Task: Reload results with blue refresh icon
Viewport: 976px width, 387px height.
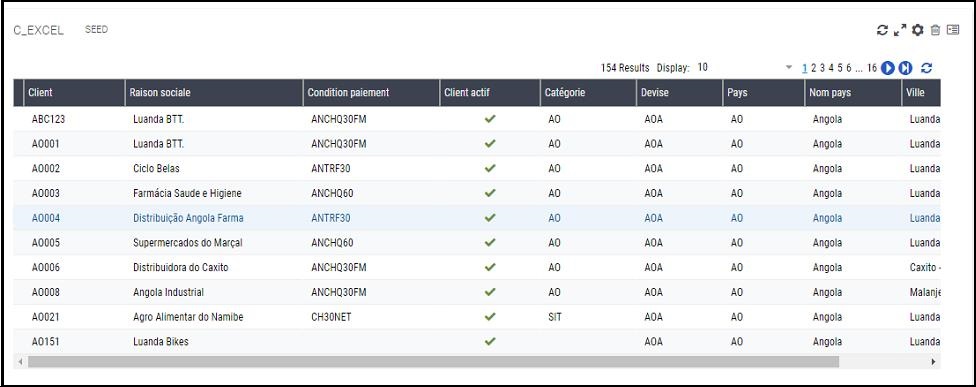Action: click(926, 68)
